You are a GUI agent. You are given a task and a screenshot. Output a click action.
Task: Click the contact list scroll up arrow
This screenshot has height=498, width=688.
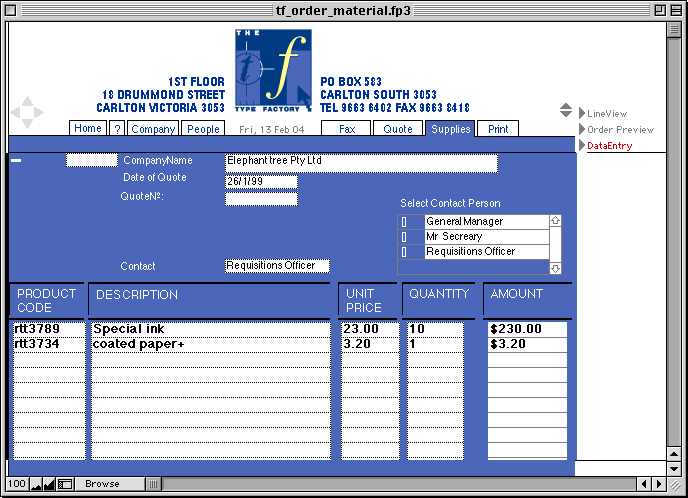555,221
